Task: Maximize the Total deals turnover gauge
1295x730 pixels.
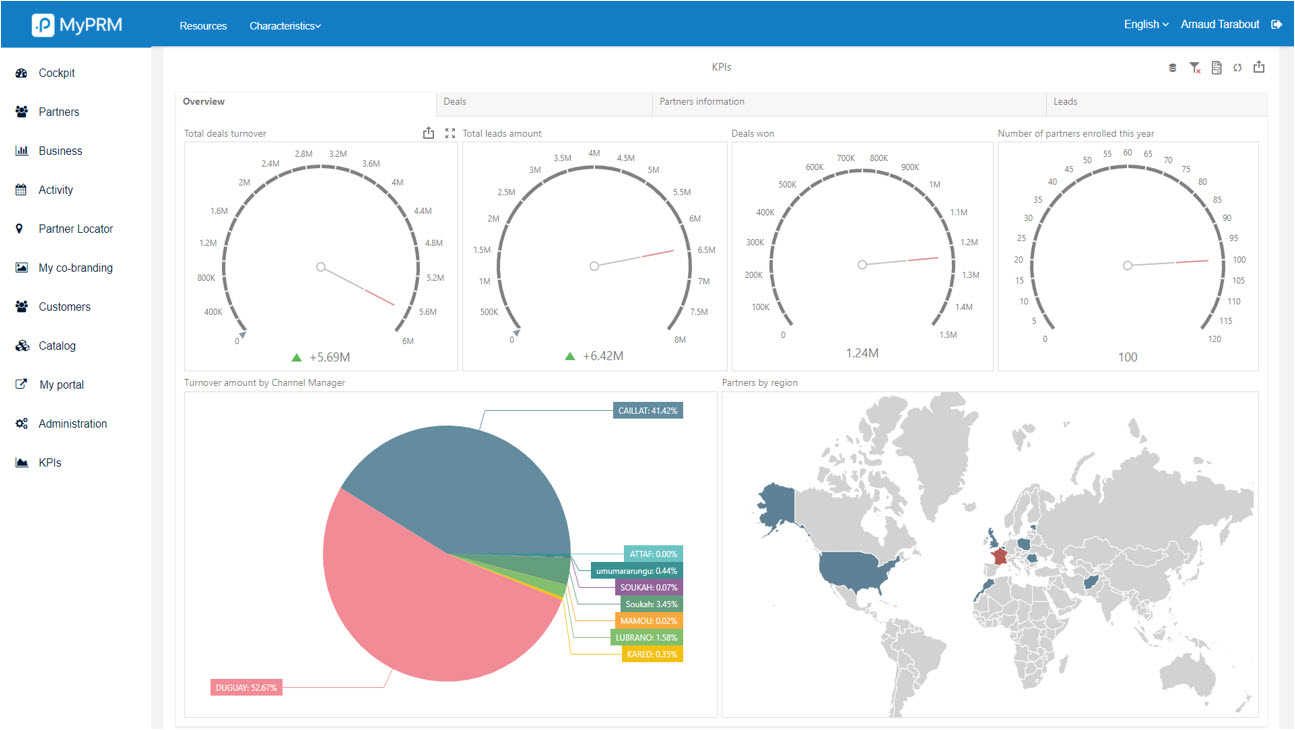Action: pos(450,133)
